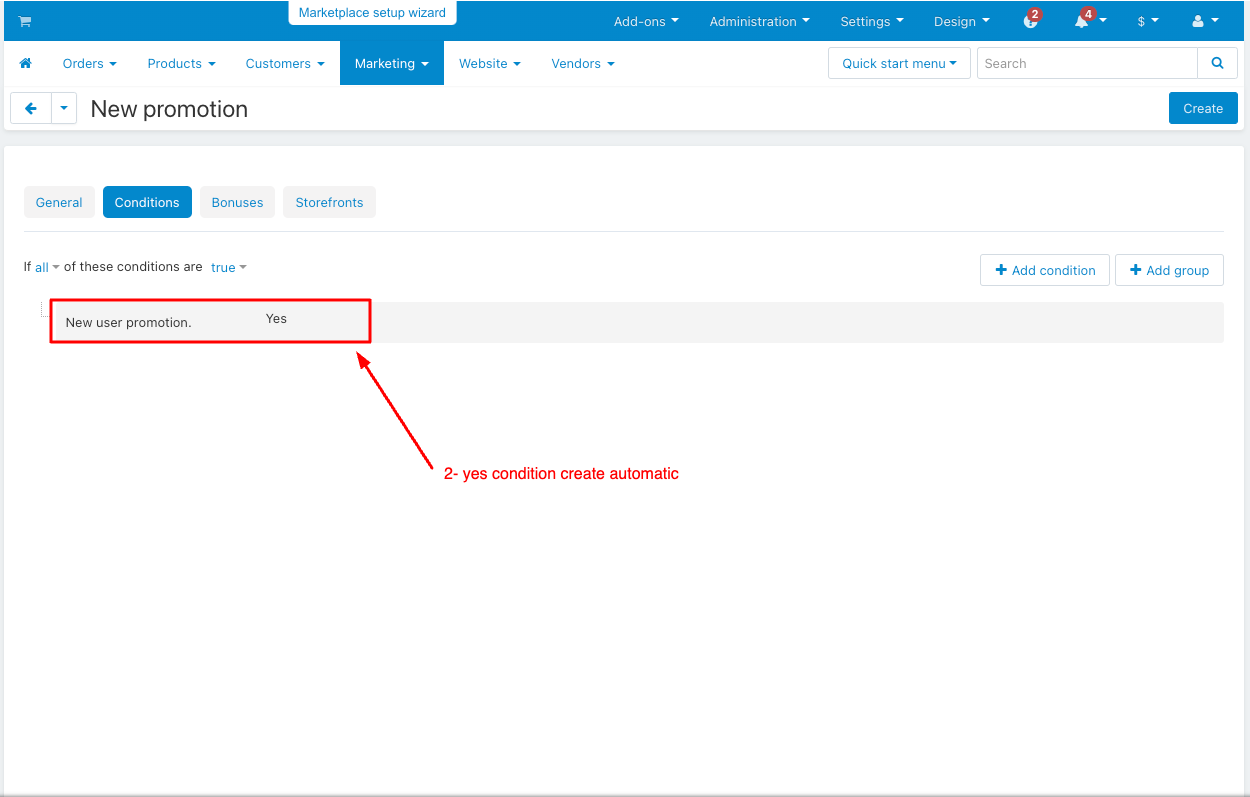Viewport: 1250px width, 797px height.
Task: Click the icon with red badge 2
Action: click(1031, 21)
